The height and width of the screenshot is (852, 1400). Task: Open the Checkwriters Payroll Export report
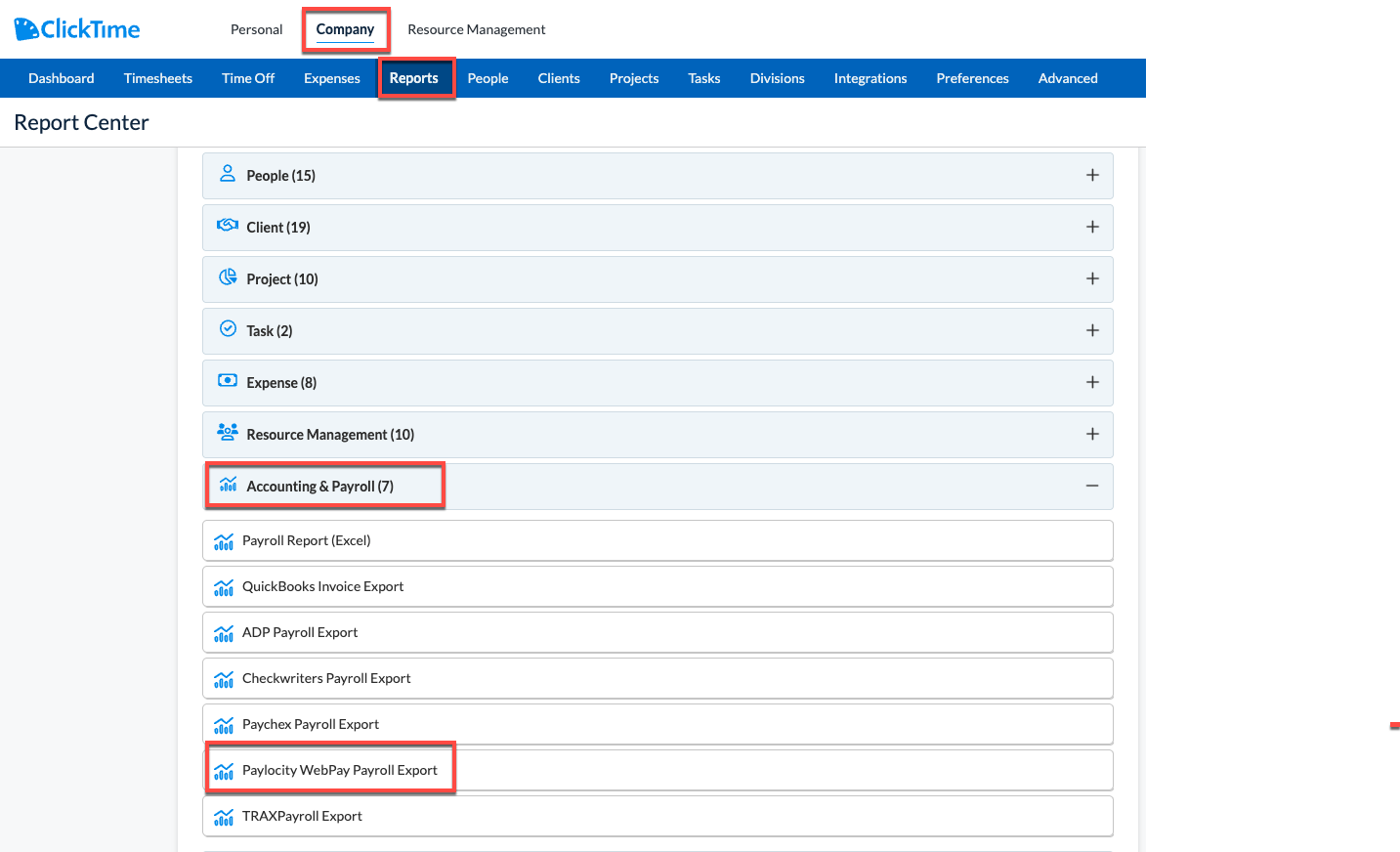pyautogui.click(x=658, y=678)
